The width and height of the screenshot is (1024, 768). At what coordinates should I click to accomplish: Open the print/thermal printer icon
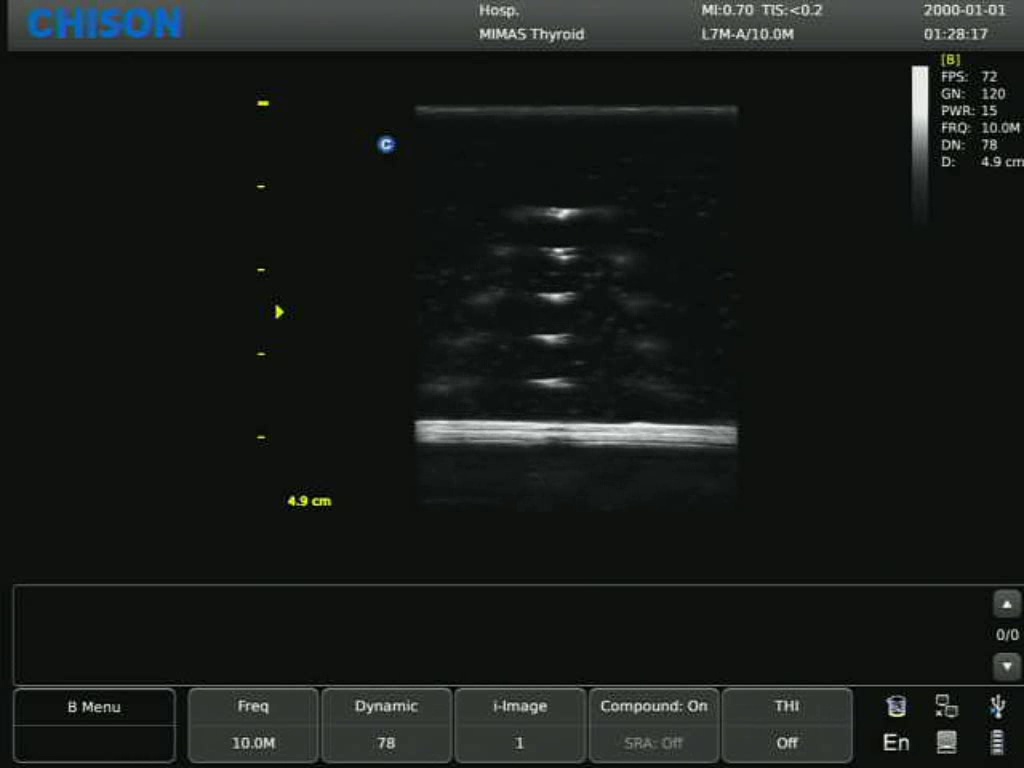(x=945, y=743)
